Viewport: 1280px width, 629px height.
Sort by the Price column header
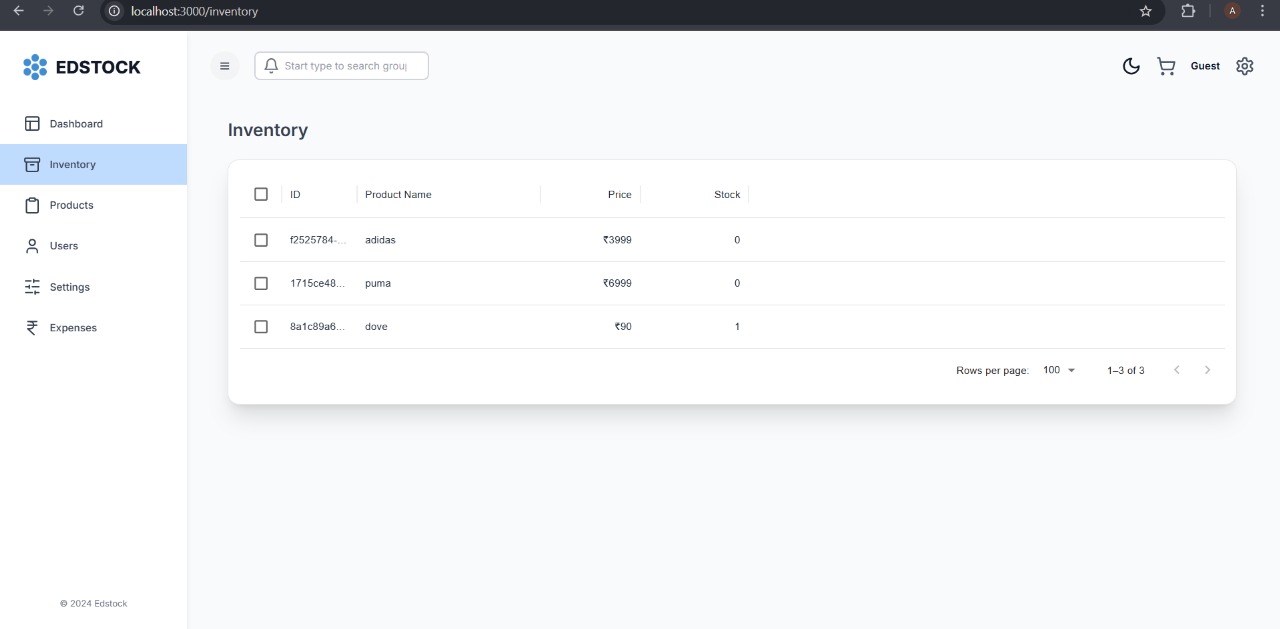(x=619, y=194)
